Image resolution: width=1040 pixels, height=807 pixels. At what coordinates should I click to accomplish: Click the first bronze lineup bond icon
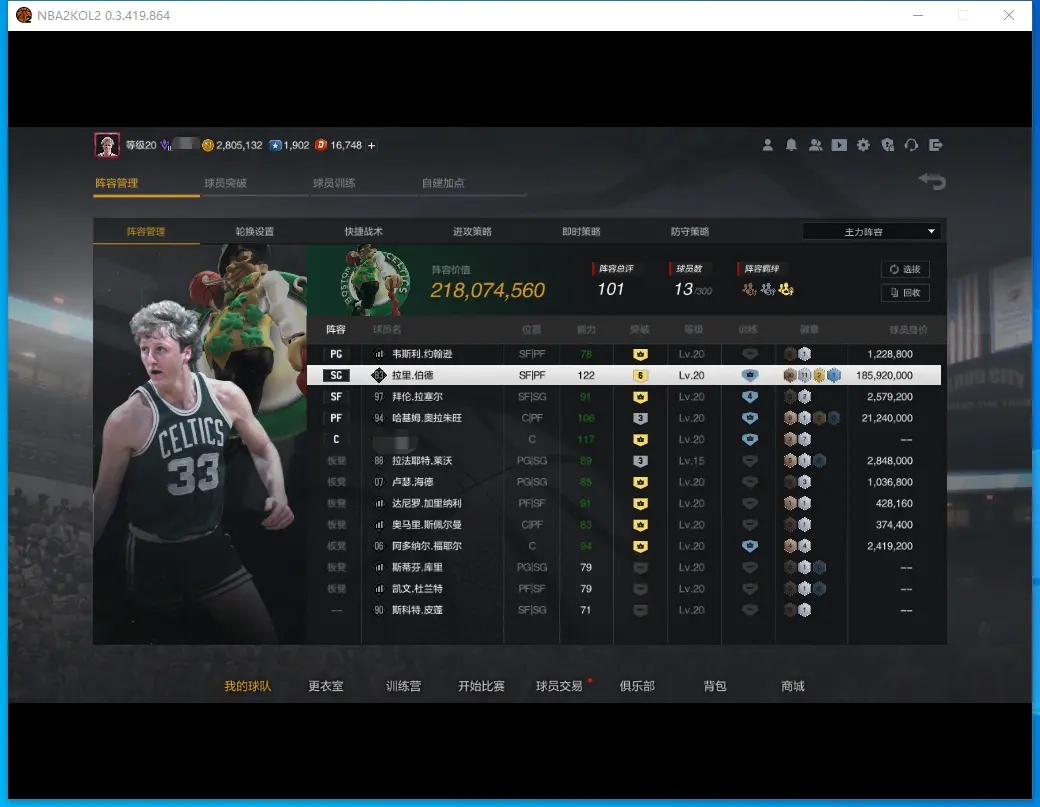point(749,289)
